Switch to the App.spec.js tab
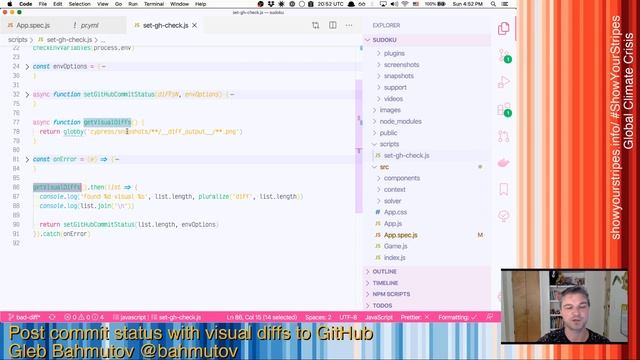Viewport: 640px width, 360px height. point(33,25)
